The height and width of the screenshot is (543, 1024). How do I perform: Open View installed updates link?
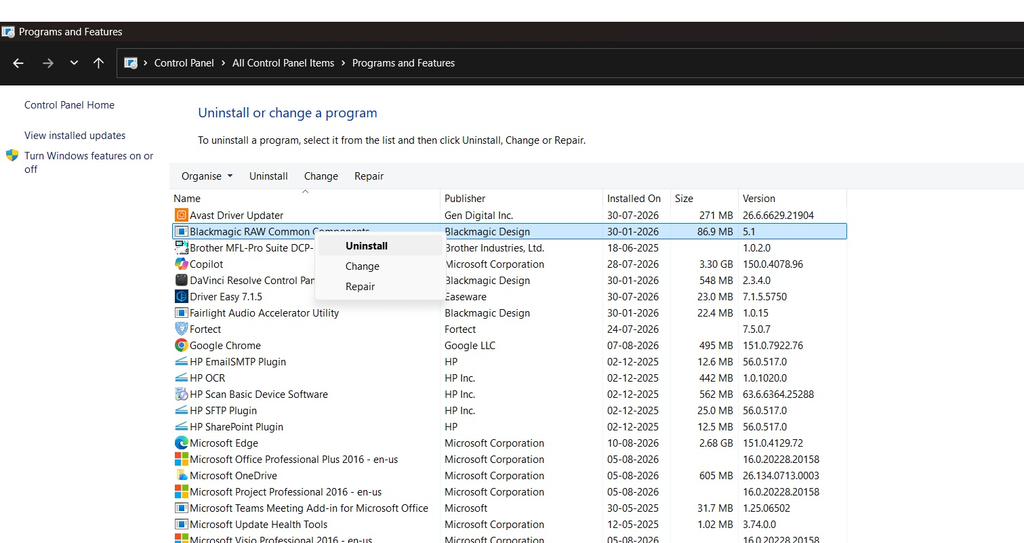click(x=75, y=135)
